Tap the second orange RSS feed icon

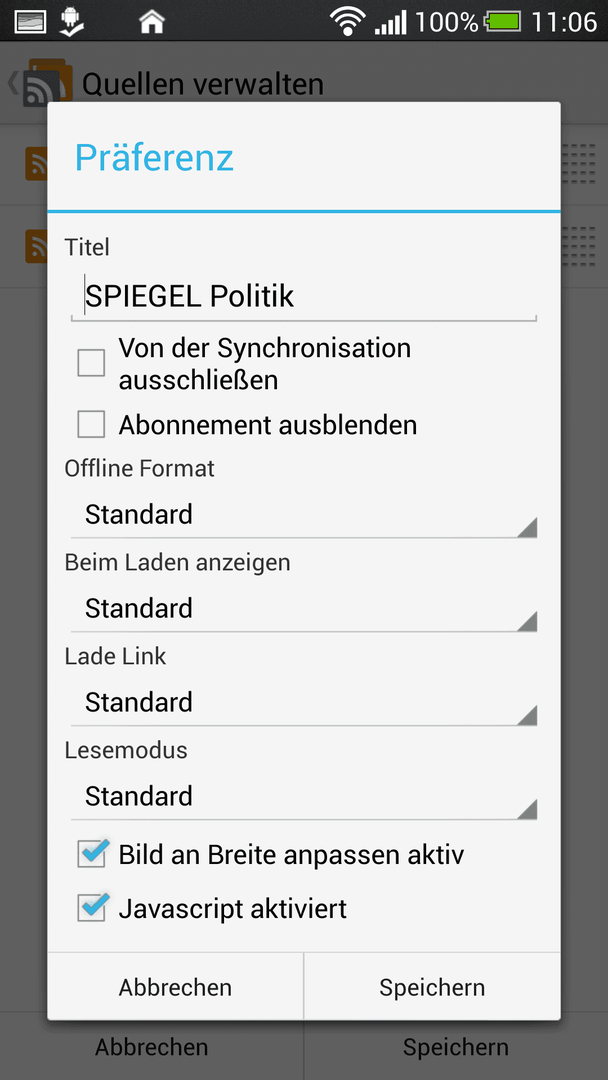point(36,247)
